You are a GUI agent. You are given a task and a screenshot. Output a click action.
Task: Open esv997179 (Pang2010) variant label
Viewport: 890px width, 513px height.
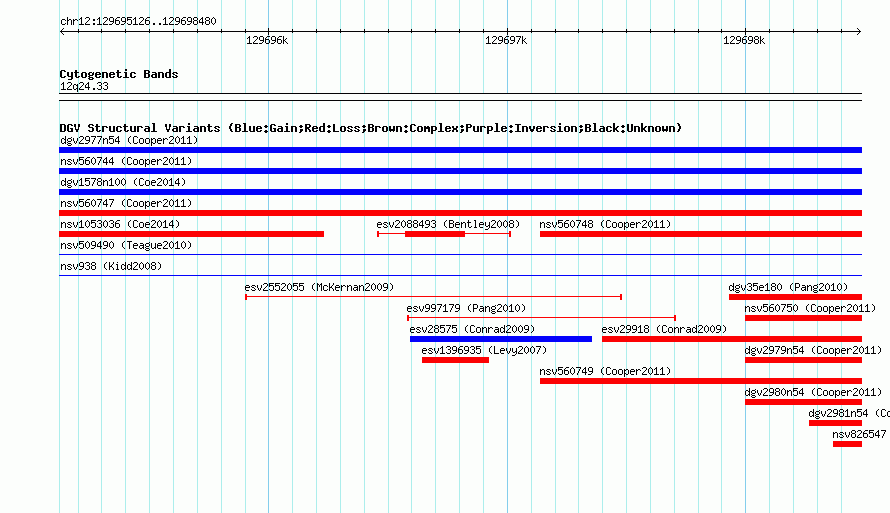point(466,308)
